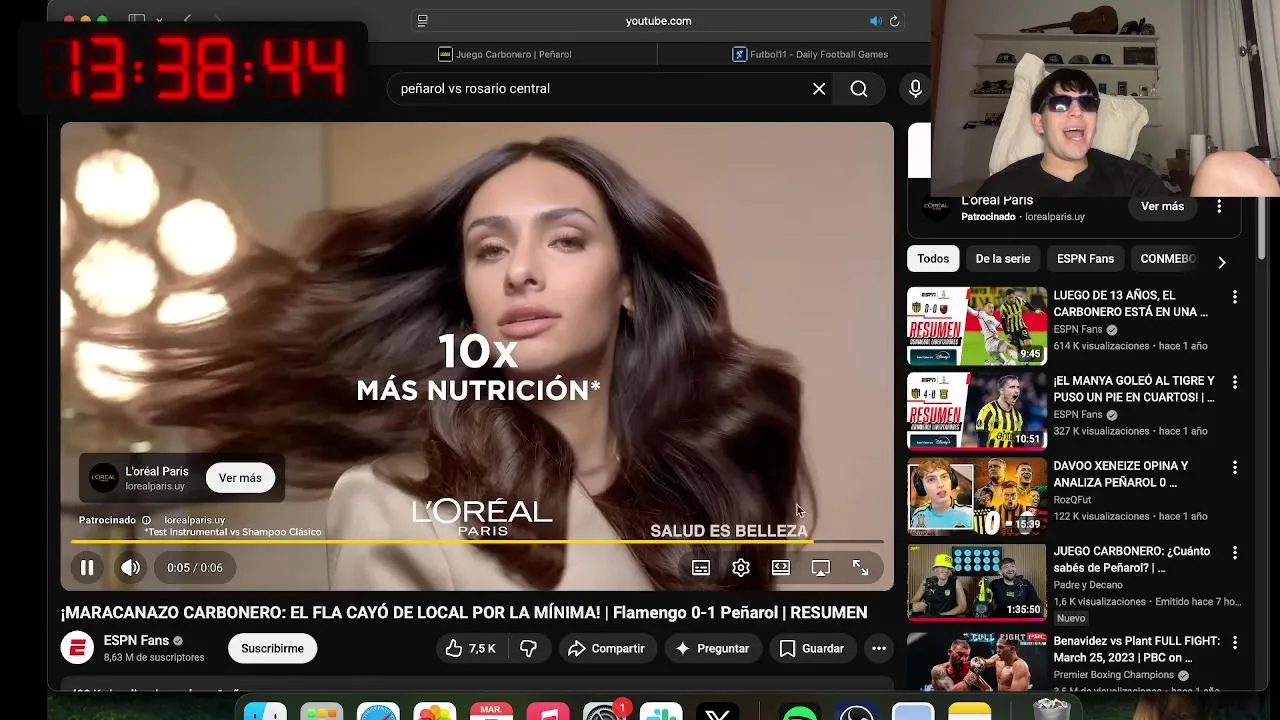The image size is (1280, 720).
Task: Click the search magnifier button
Action: 859,89
